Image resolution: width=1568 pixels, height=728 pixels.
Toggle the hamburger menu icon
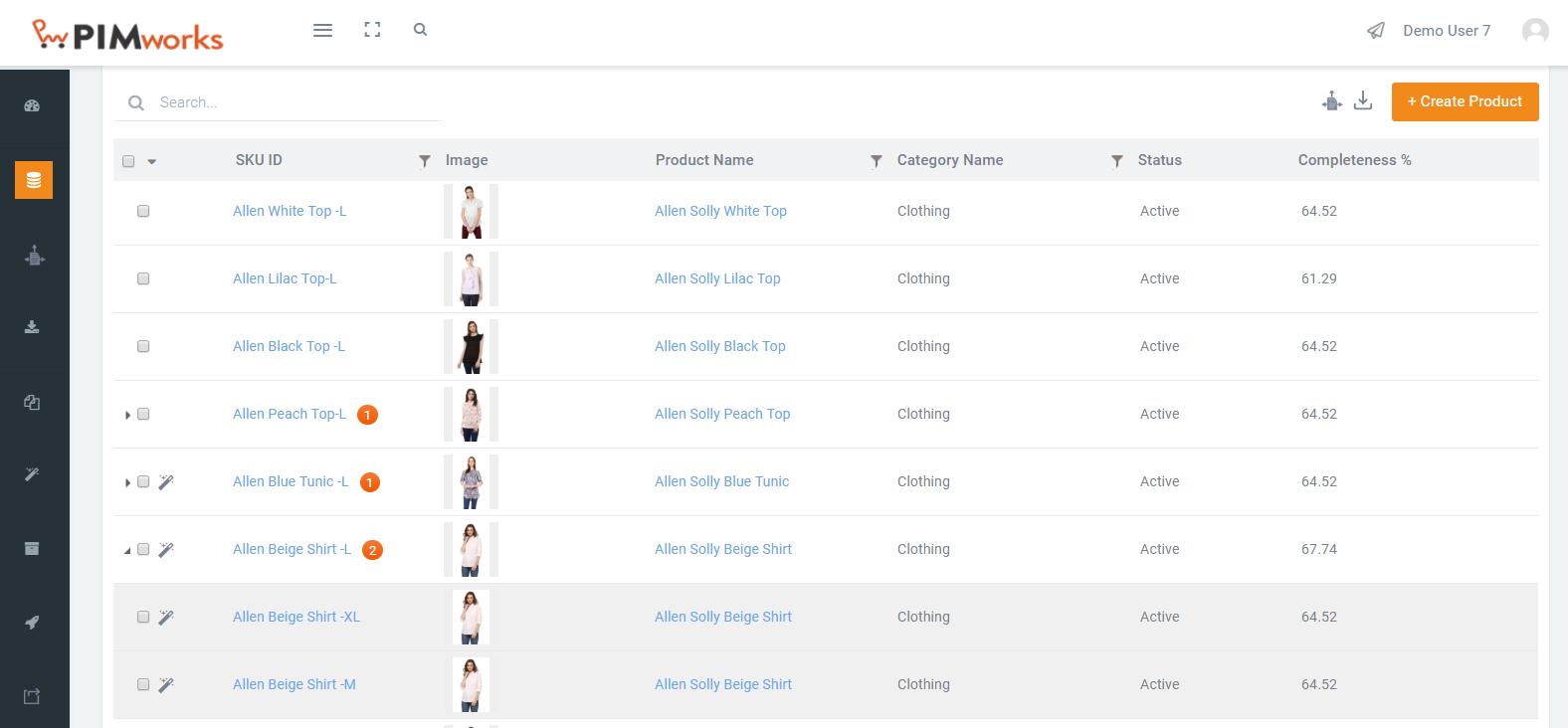coord(322,30)
